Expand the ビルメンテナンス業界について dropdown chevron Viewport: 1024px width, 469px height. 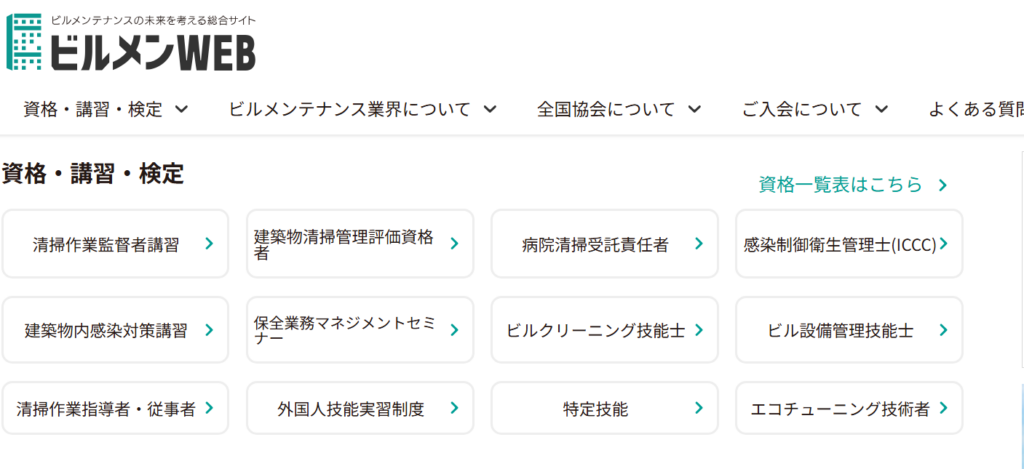tap(490, 109)
